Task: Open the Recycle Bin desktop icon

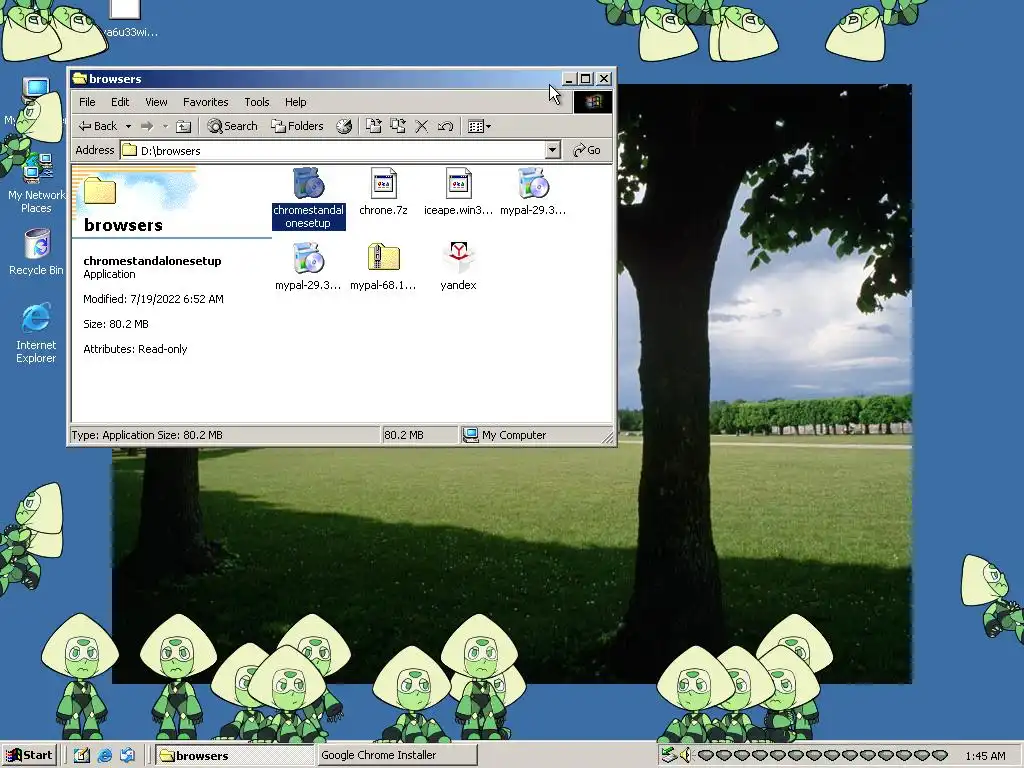Action: click(x=37, y=252)
